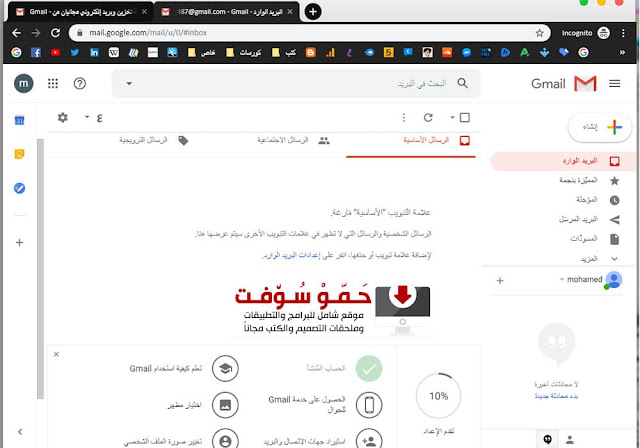Click the Hangouts contacts person icon
The width and height of the screenshot is (640, 448).
point(570,439)
